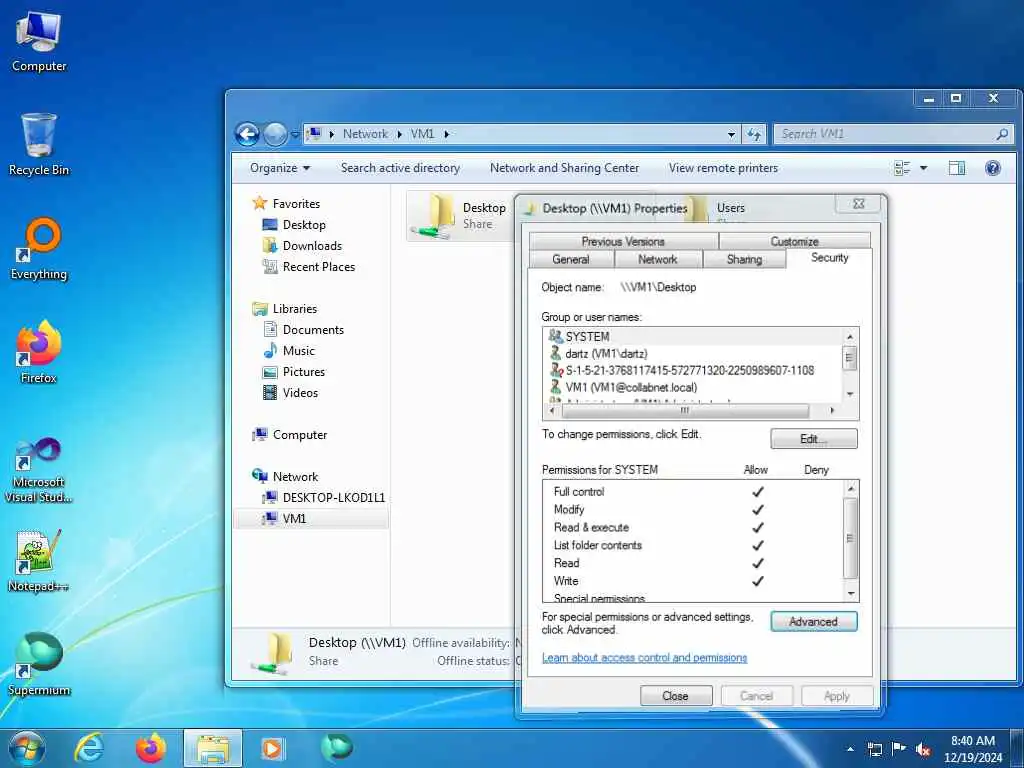Open the Computer desktop icon
This screenshot has width=1024, height=768.
point(39,40)
